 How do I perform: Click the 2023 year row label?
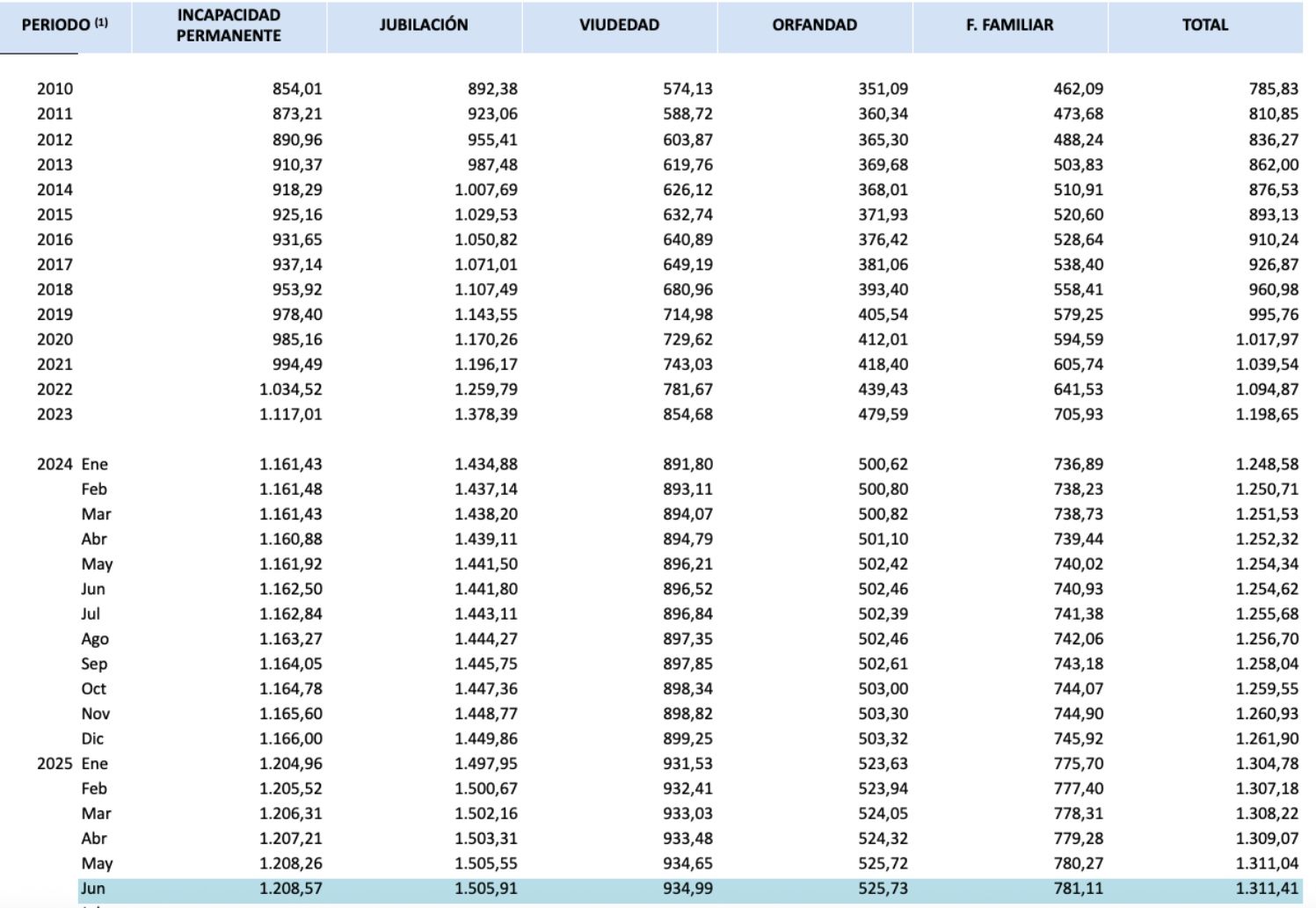55,414
